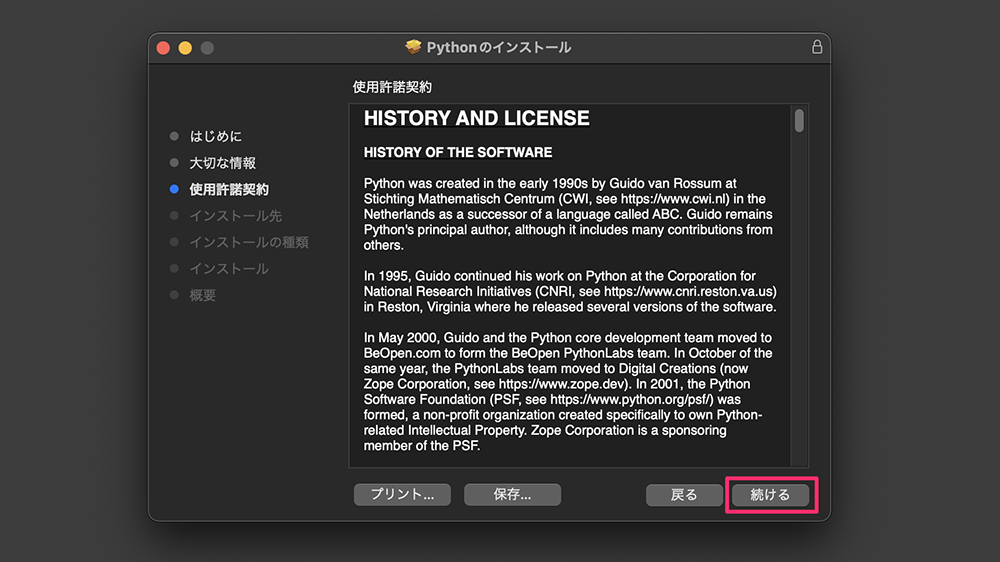Click the プリント... print button

[402, 494]
